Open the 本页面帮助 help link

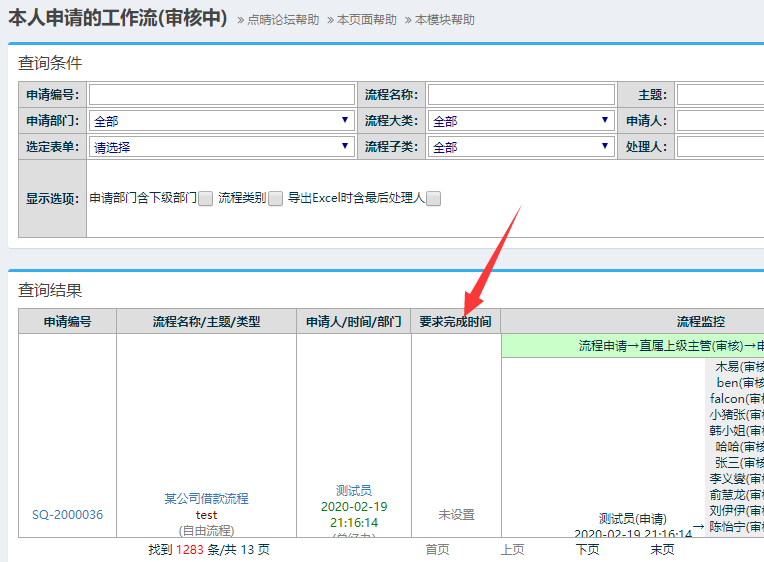366,20
